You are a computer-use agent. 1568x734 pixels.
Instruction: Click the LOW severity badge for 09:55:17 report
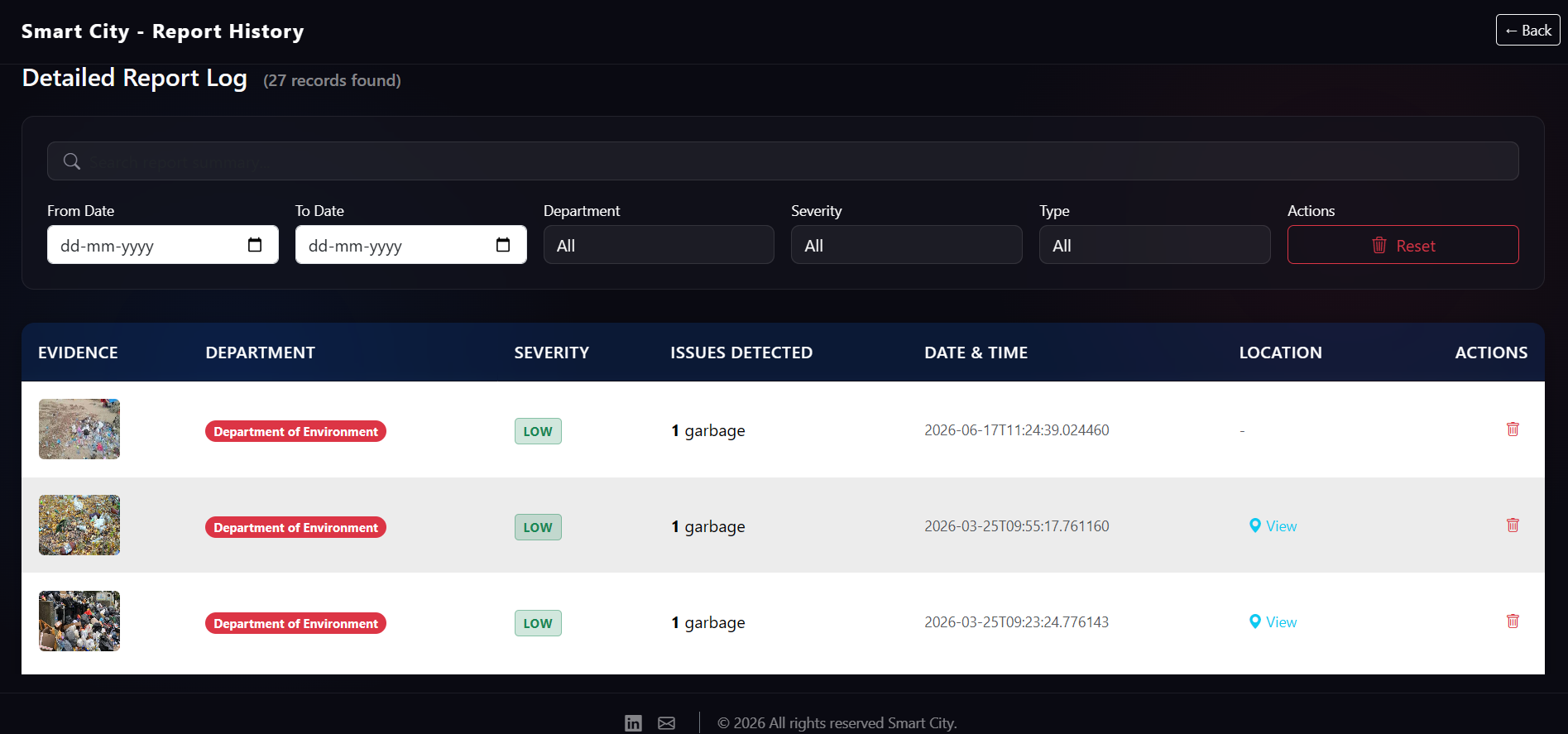pyautogui.click(x=538, y=527)
